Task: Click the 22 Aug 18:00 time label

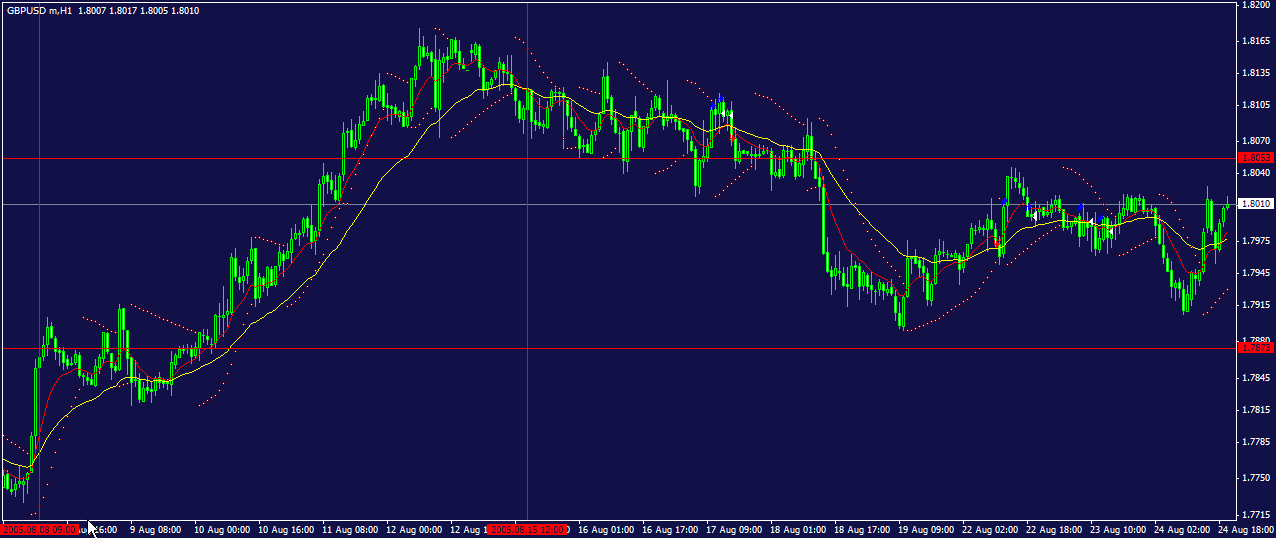Action: tap(1054, 528)
